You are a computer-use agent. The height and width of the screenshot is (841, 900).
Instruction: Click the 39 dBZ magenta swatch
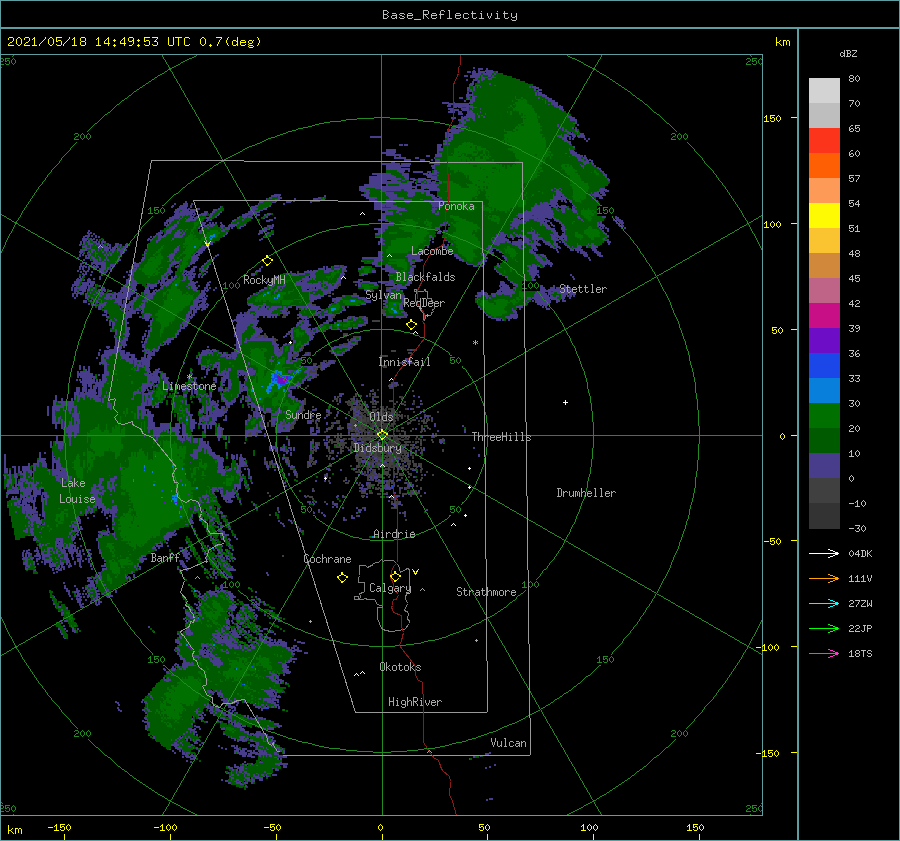[824, 316]
